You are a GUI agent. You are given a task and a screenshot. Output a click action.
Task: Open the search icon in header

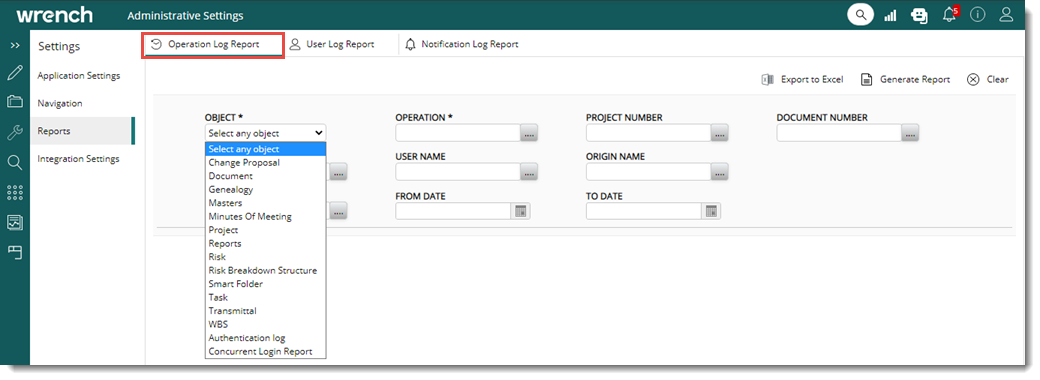(860, 15)
